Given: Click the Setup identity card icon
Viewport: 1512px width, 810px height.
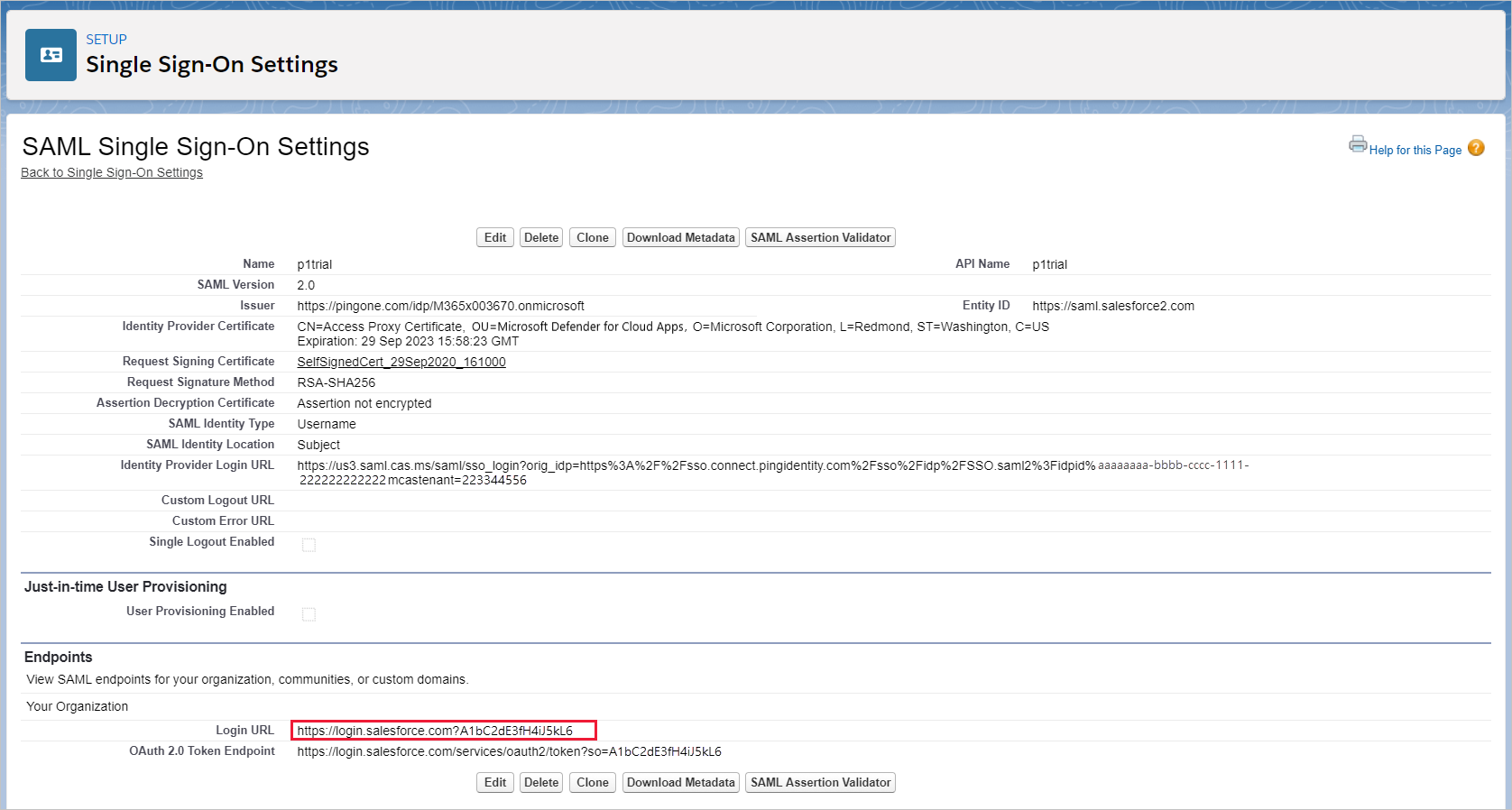Looking at the screenshot, I should (x=51, y=55).
